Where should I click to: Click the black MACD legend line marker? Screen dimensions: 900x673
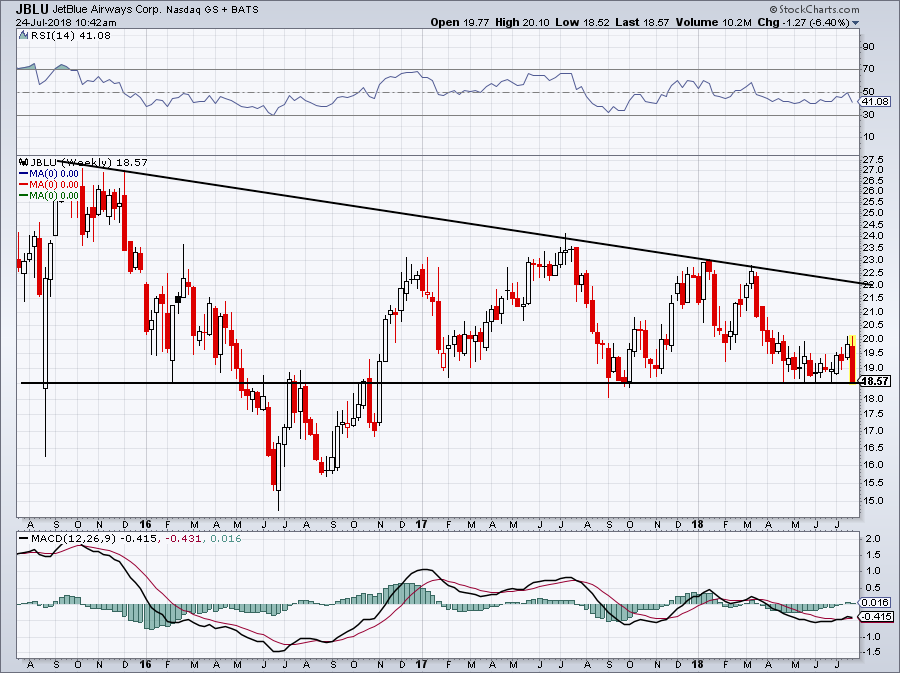(x=24, y=539)
